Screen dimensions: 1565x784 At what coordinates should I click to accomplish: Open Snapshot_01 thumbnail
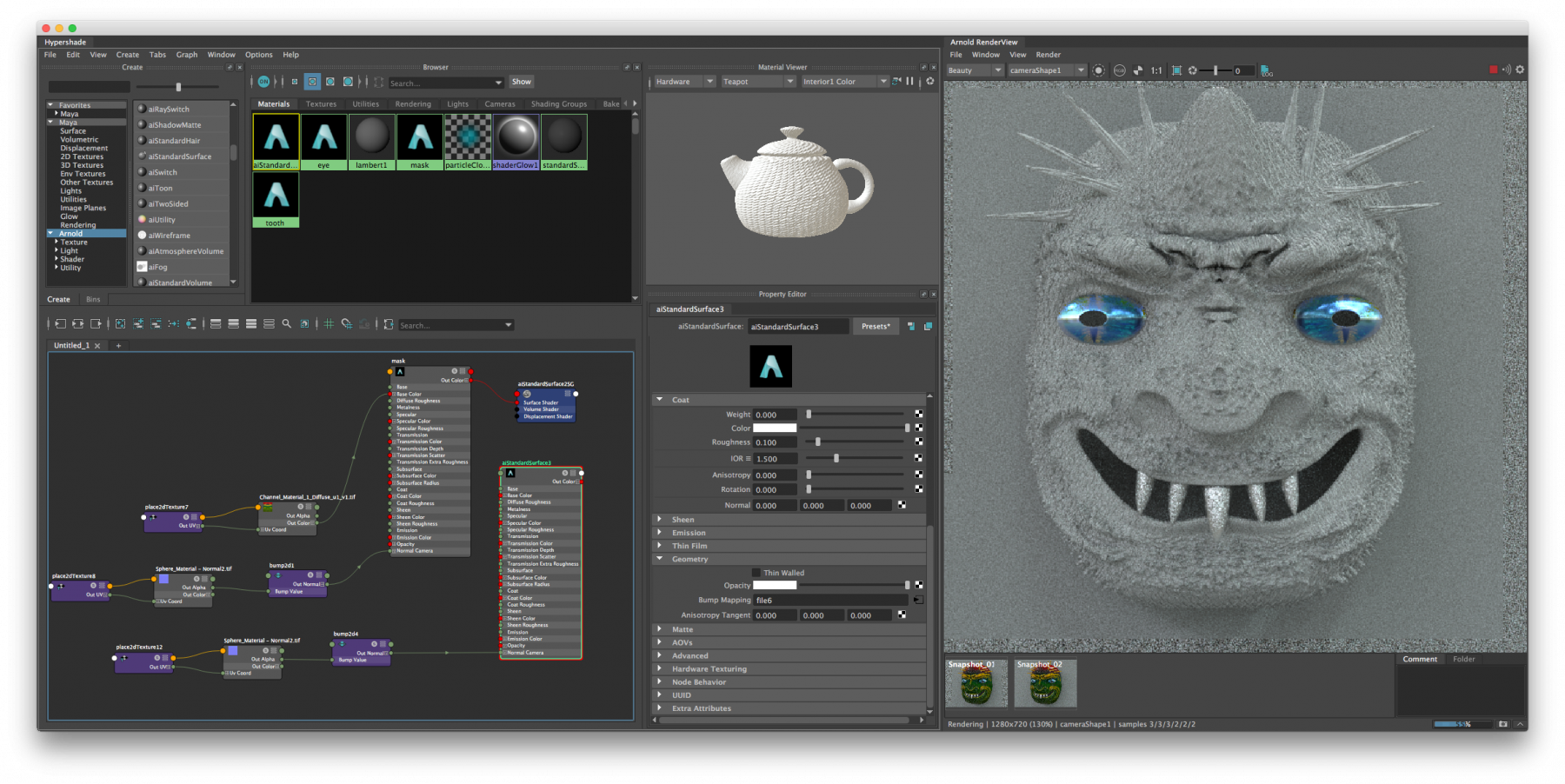pos(976,683)
